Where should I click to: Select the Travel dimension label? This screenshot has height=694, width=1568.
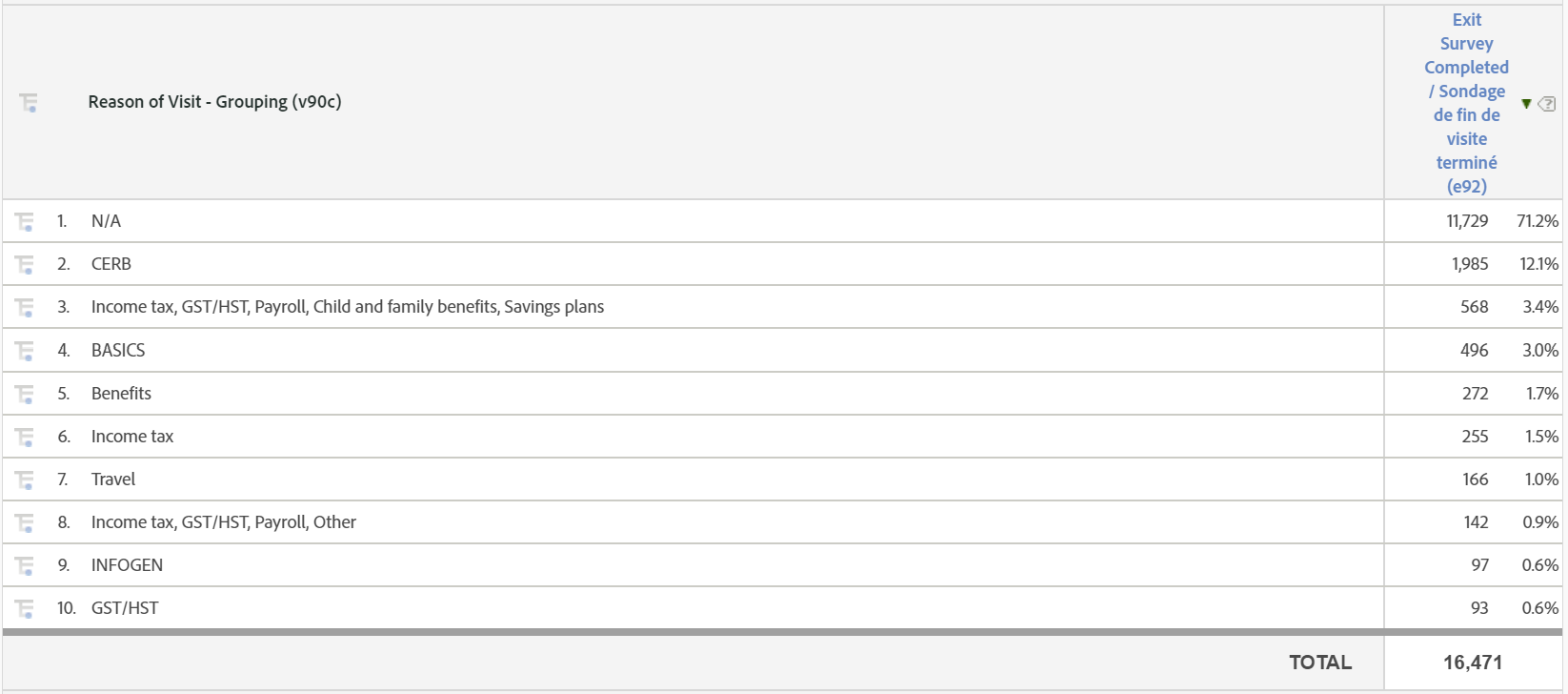click(x=113, y=479)
